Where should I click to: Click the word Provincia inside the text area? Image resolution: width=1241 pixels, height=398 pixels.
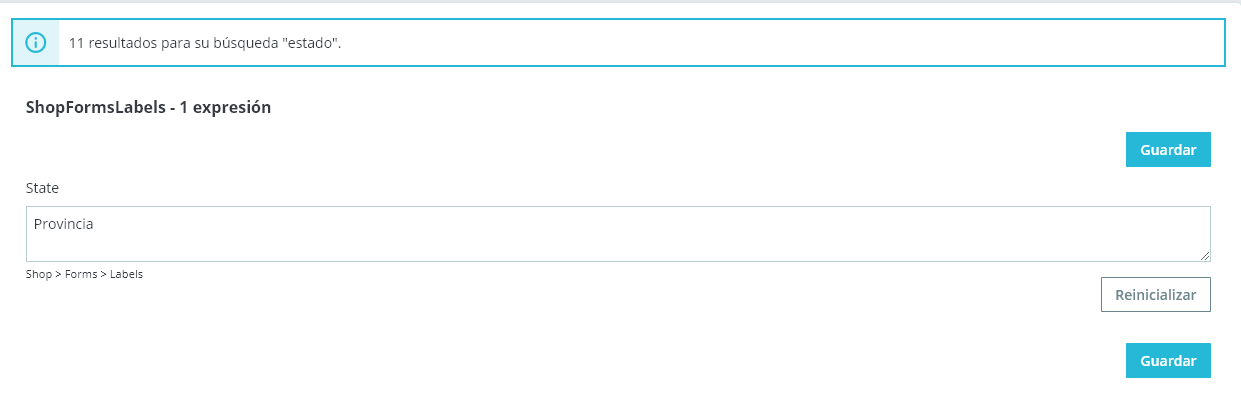tap(64, 224)
